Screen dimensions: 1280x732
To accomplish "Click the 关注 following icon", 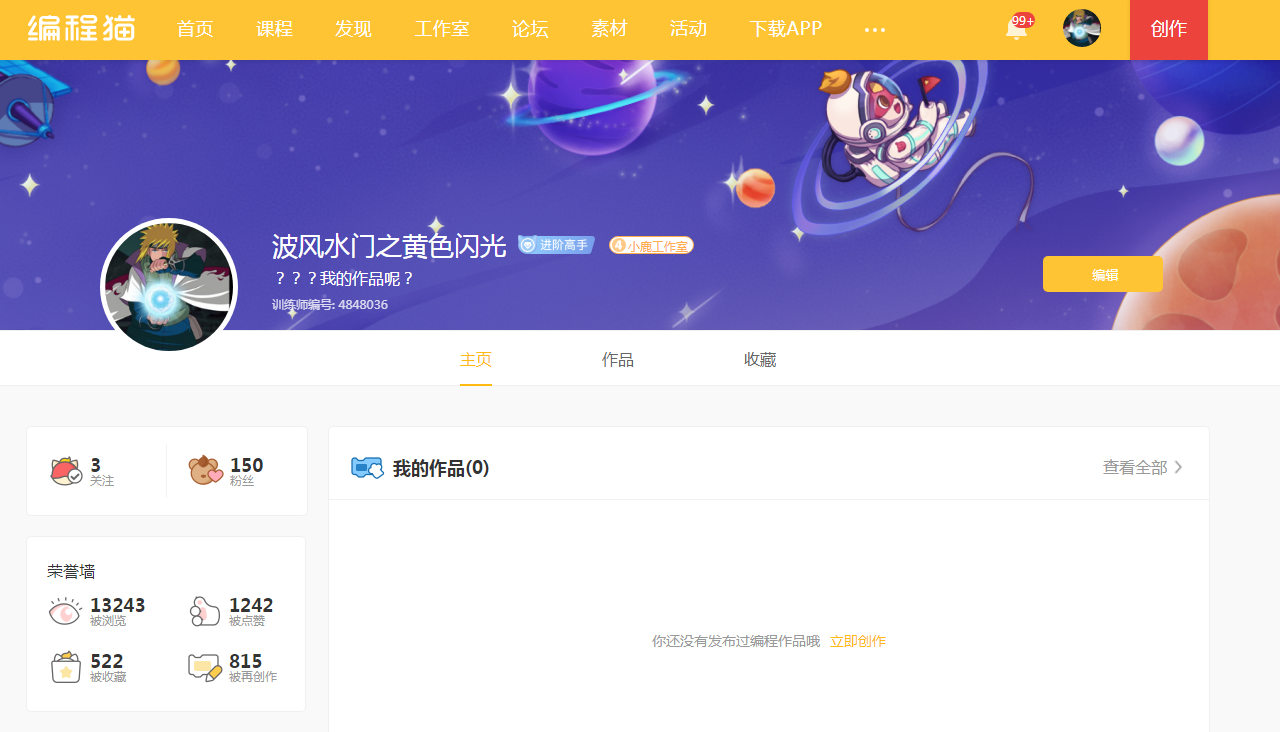I will 66,471.
